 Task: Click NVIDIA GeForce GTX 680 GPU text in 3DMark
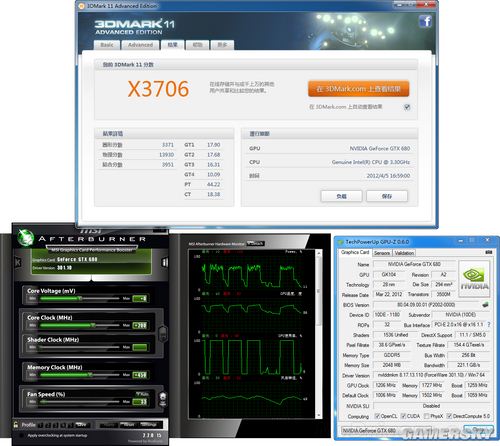pyautogui.click(x=380, y=148)
